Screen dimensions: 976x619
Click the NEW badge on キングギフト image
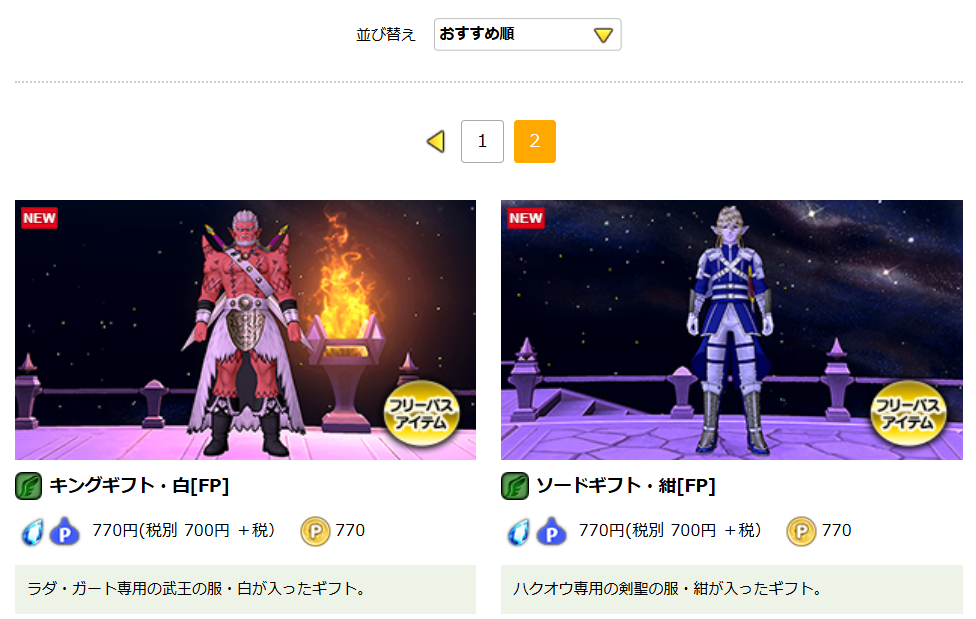(x=39, y=218)
